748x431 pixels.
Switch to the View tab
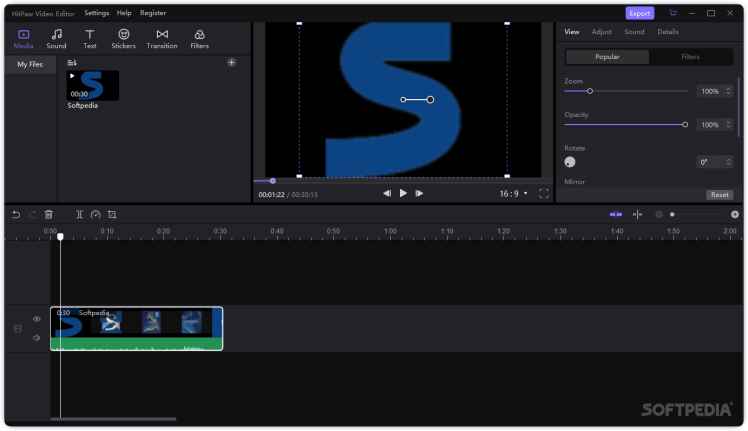click(x=571, y=32)
